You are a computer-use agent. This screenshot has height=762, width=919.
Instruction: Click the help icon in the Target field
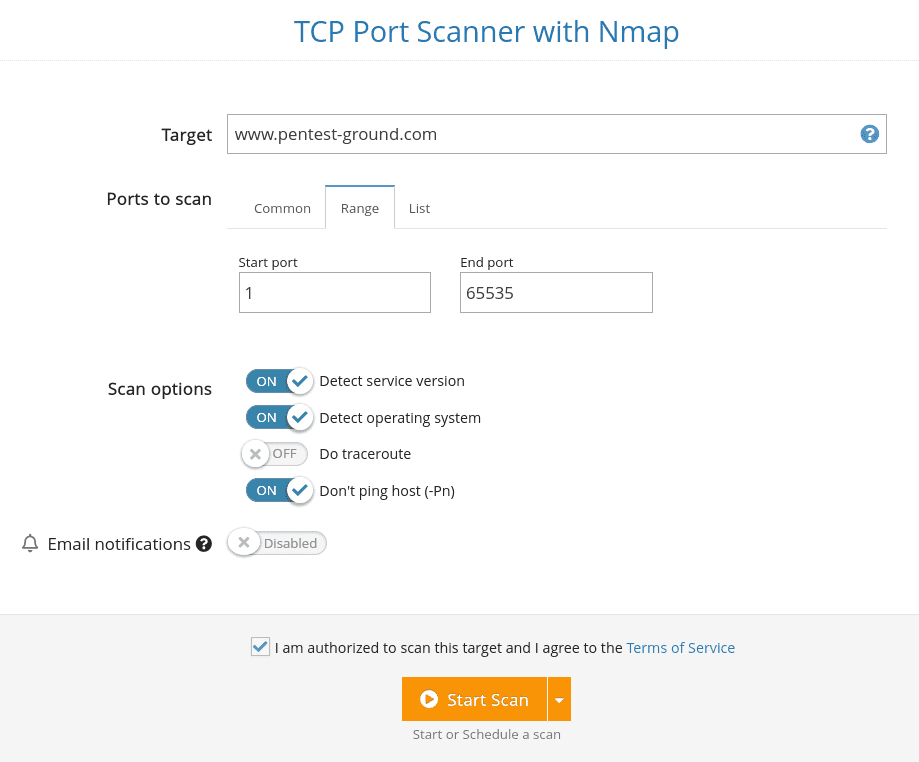tap(869, 133)
